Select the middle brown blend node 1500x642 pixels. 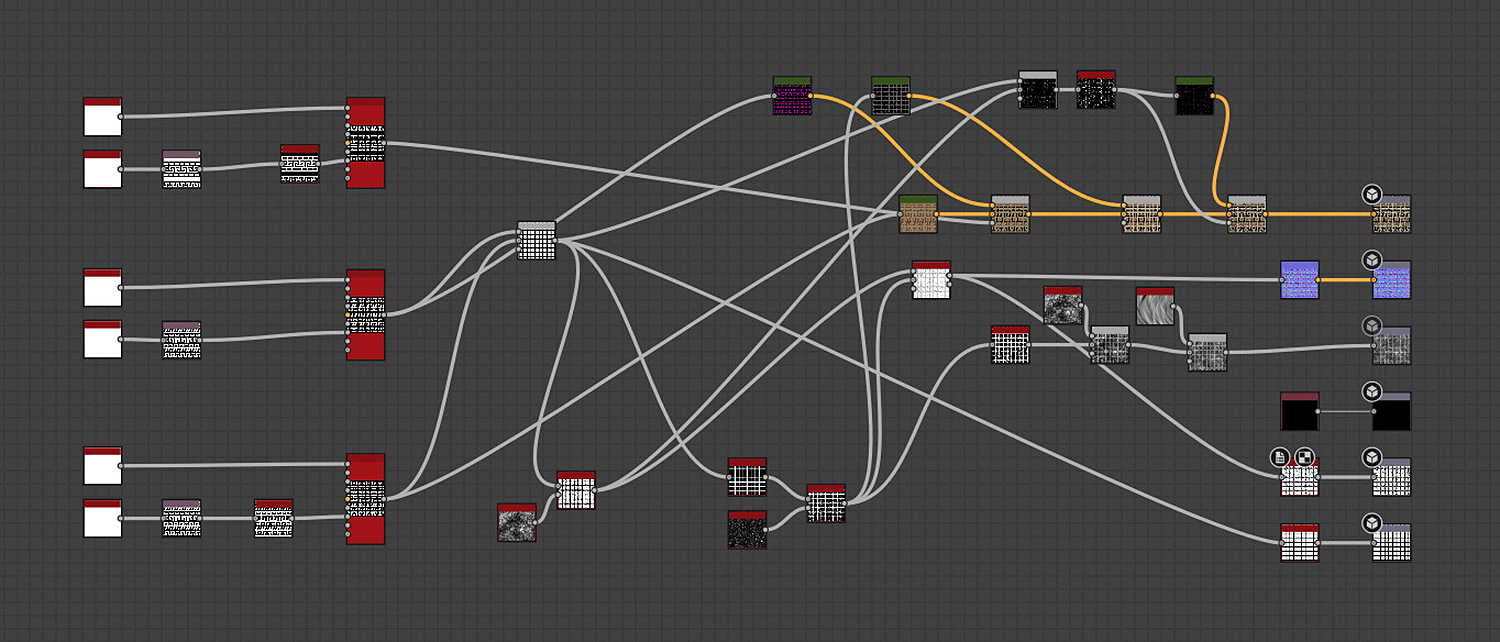(x=1142, y=214)
